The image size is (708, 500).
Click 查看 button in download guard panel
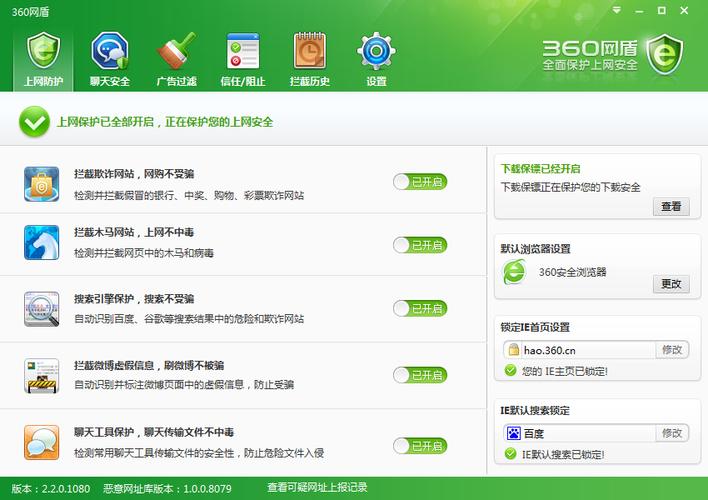pos(671,206)
